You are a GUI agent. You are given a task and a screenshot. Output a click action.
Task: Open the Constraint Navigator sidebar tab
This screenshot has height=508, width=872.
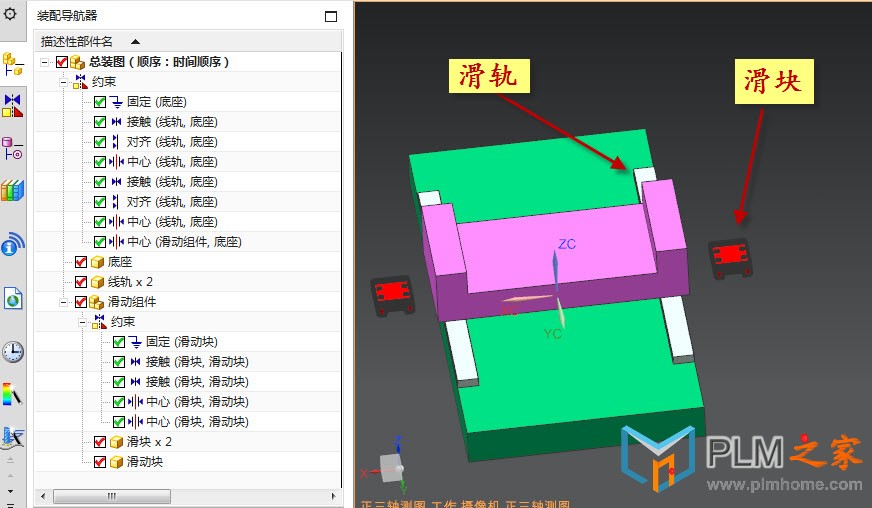(12, 106)
